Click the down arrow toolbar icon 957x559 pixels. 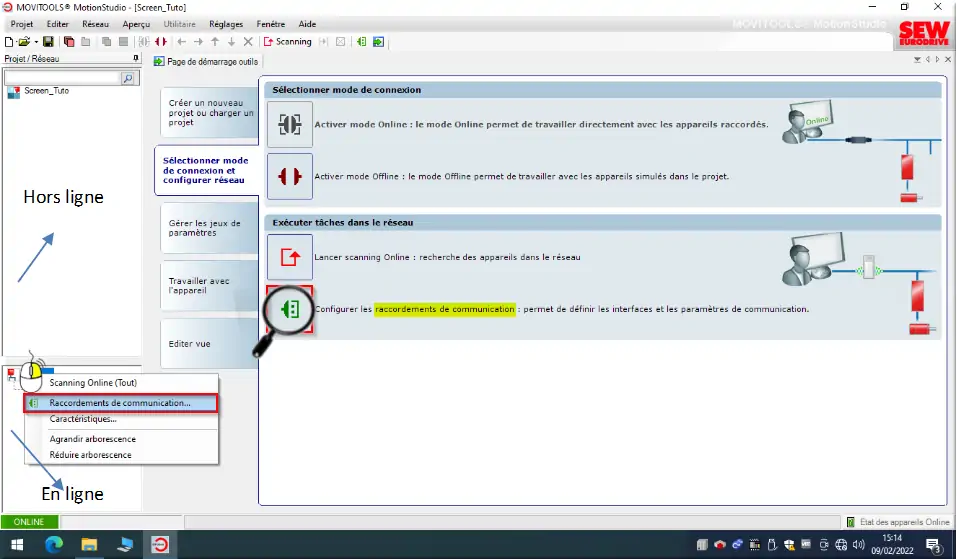[x=231, y=42]
